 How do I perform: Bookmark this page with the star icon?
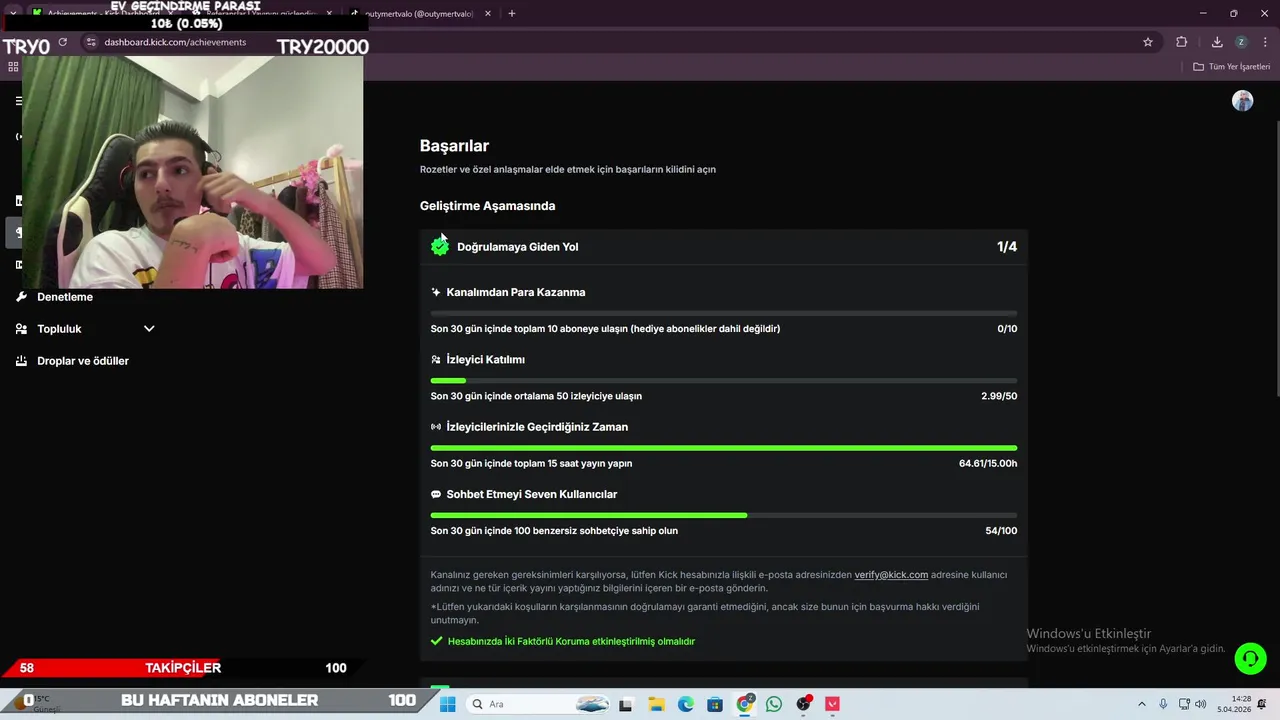[x=1148, y=42]
